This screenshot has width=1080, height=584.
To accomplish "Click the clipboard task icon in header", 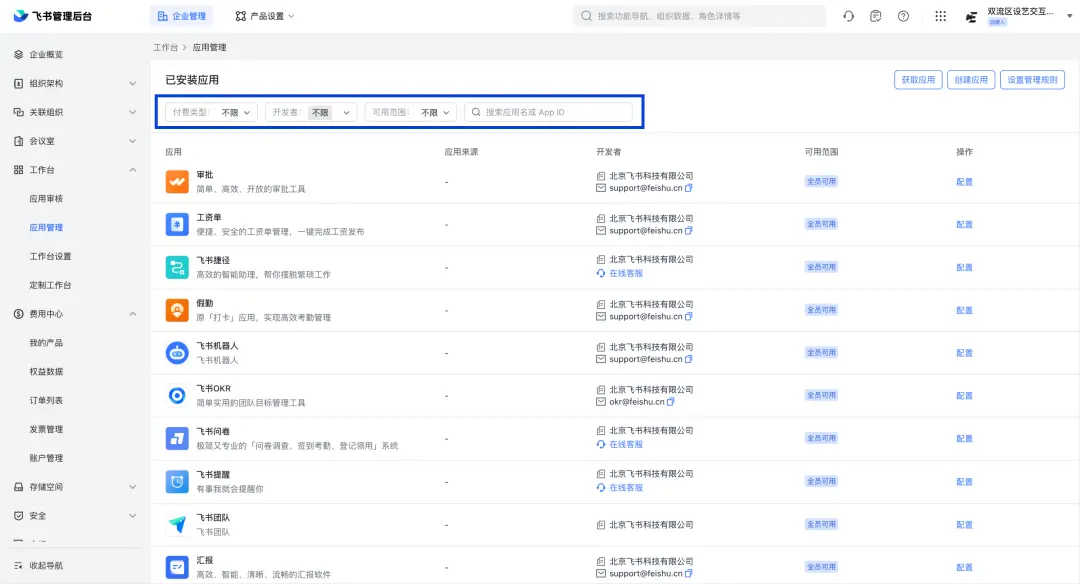I will pyautogui.click(x=876, y=16).
